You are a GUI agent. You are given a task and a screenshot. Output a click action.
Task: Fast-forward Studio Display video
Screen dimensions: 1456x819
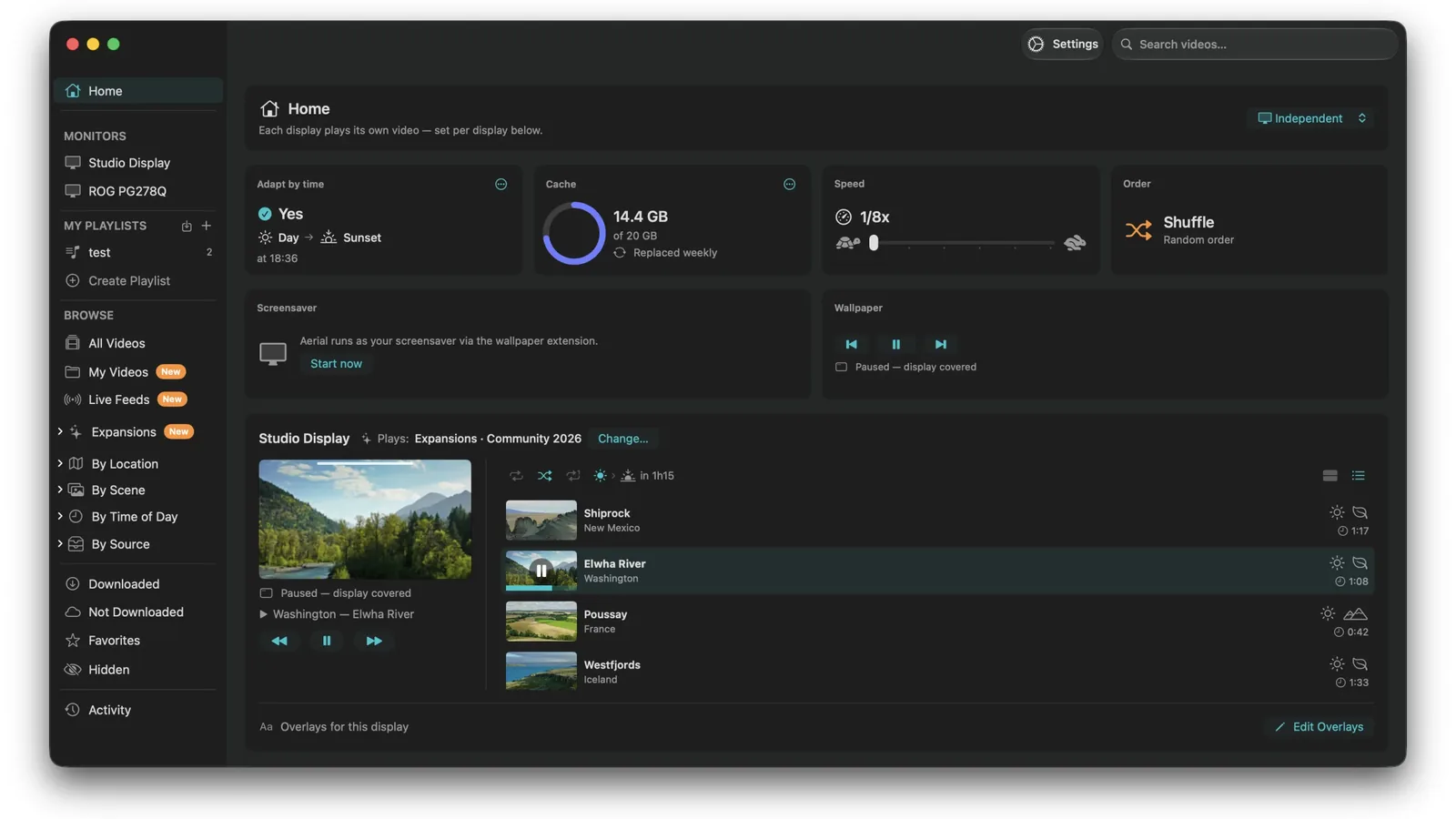[x=374, y=642]
